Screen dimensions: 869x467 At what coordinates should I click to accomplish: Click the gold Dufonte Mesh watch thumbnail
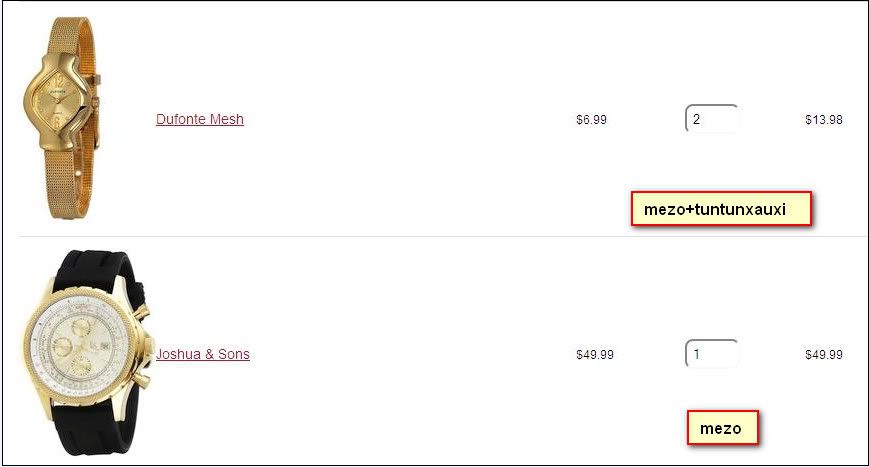62,118
